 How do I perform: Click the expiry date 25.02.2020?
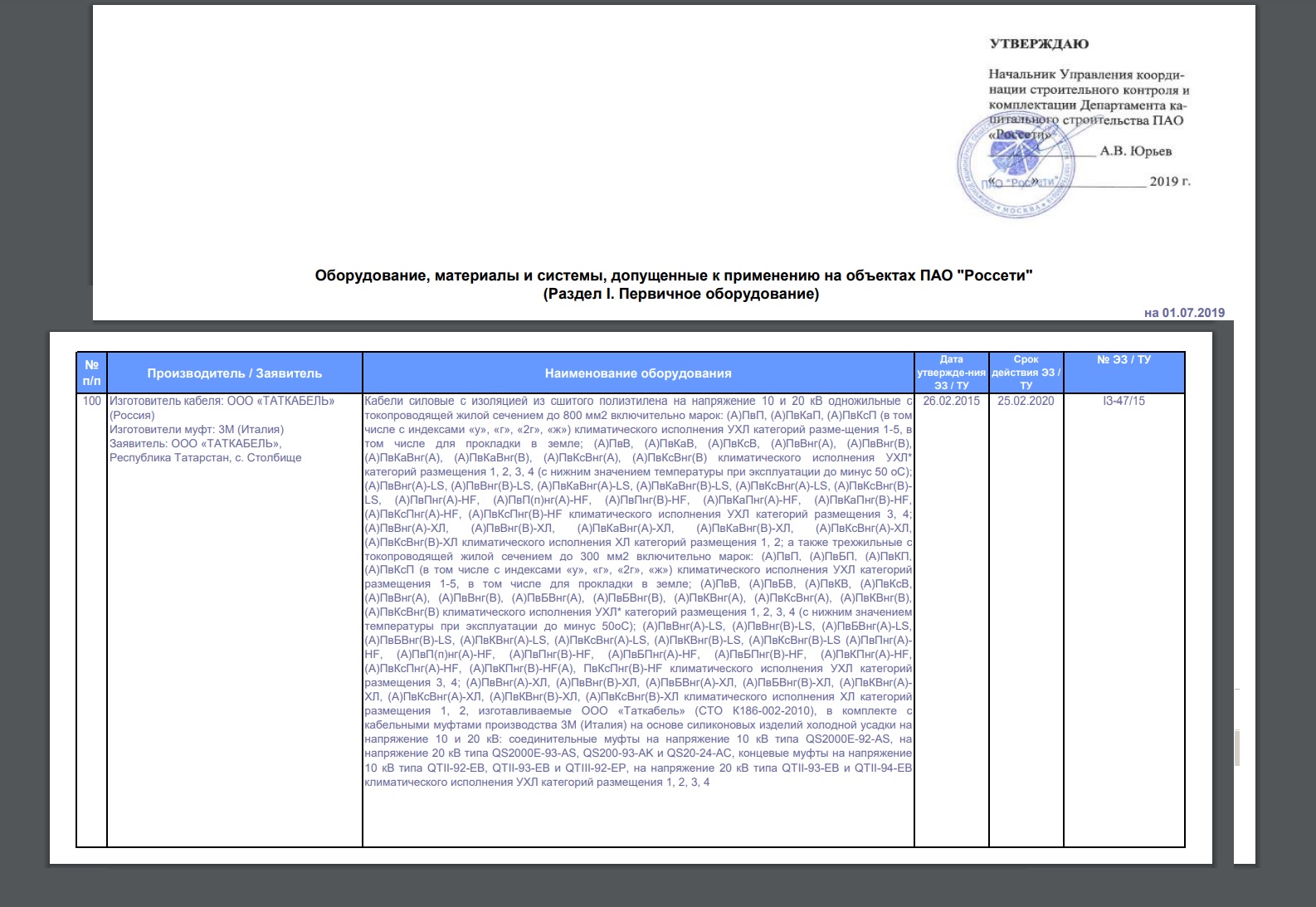pyautogui.click(x=1026, y=401)
